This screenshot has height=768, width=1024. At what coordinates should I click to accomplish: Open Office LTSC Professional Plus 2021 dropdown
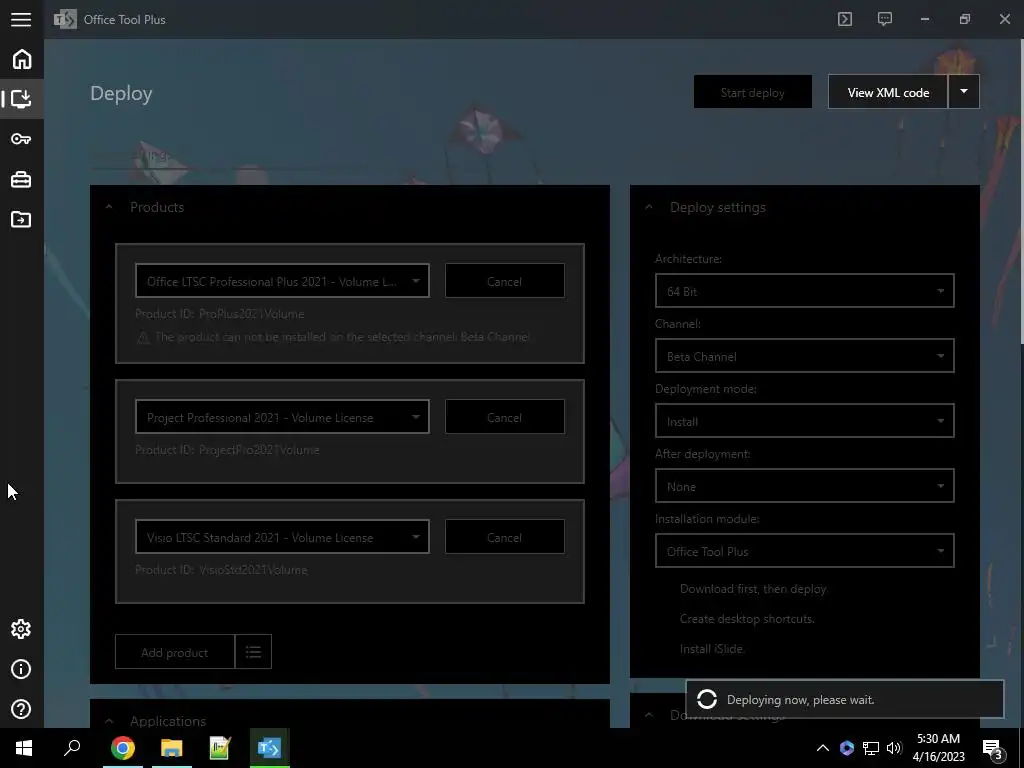282,281
